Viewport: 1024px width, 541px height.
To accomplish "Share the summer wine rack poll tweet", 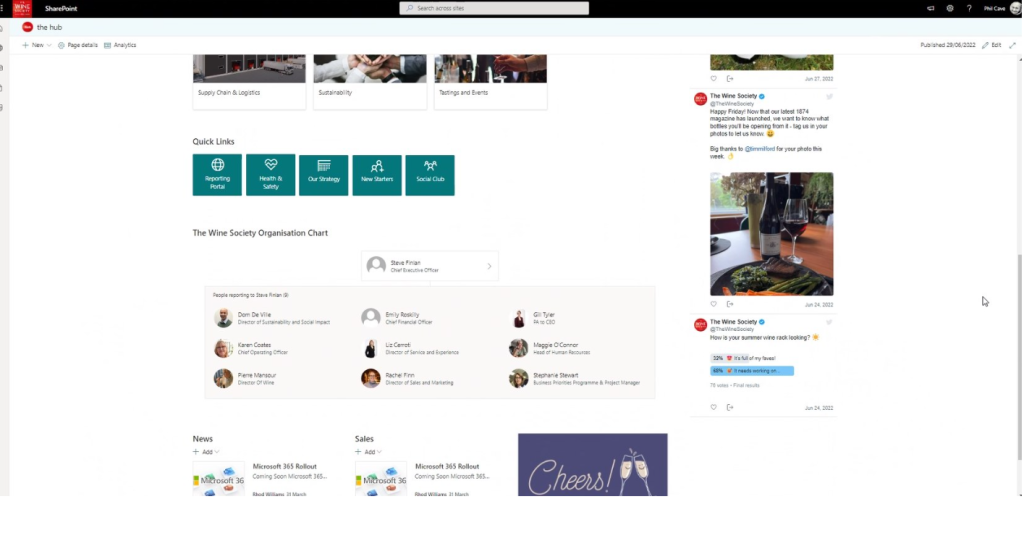I will (x=730, y=407).
